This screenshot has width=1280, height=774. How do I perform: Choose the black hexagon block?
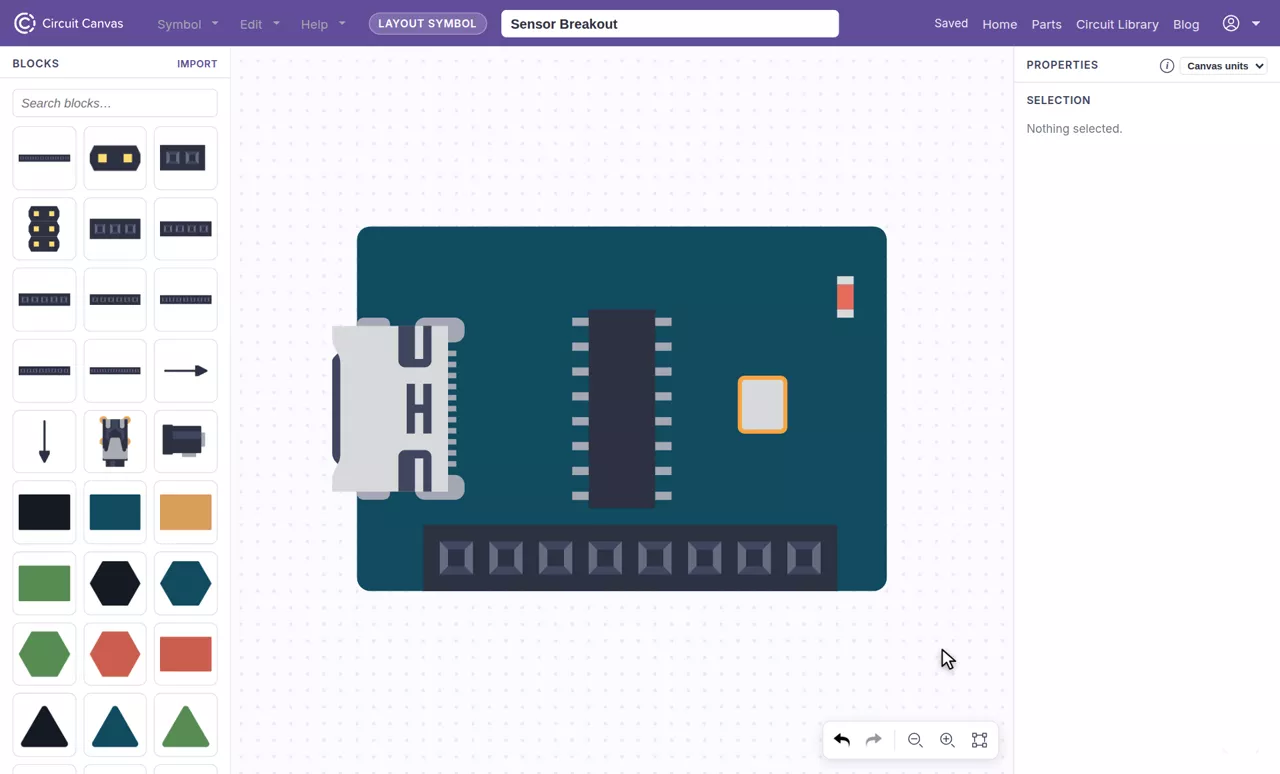115,583
